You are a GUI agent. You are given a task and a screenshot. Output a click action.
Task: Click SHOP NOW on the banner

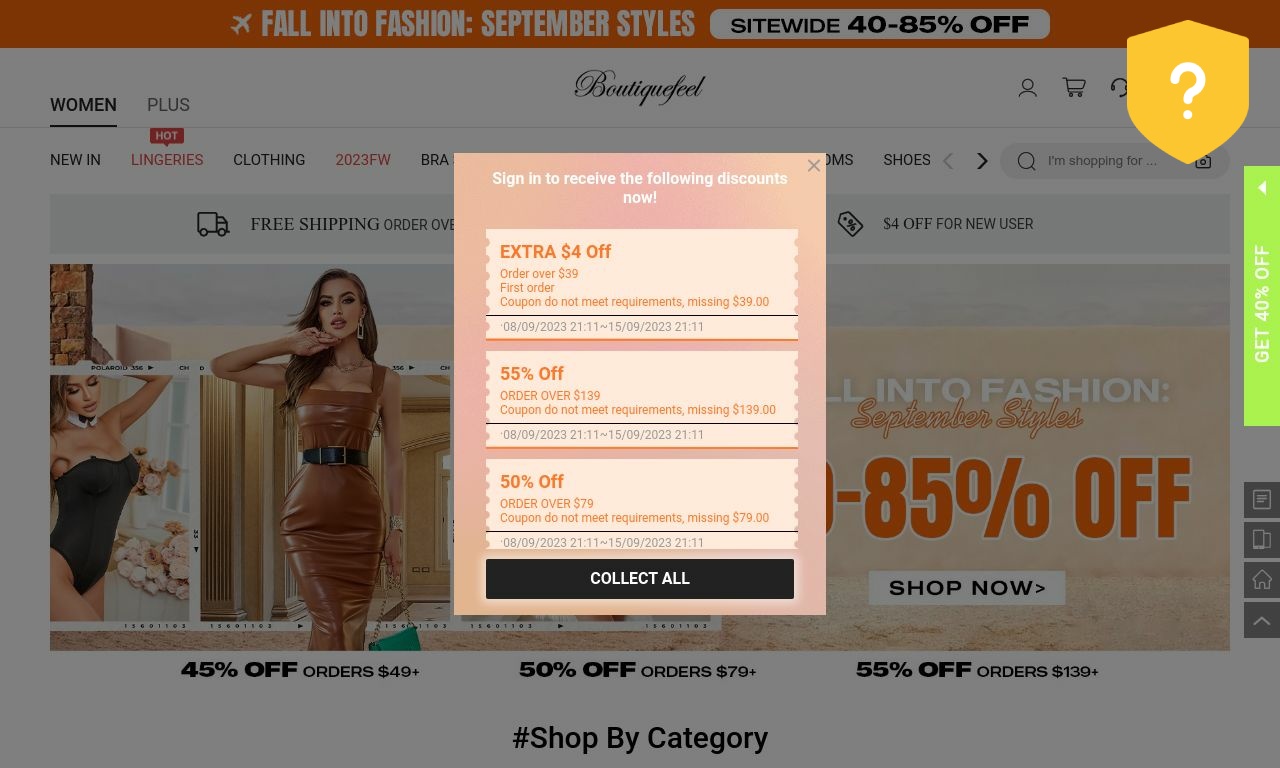click(967, 588)
